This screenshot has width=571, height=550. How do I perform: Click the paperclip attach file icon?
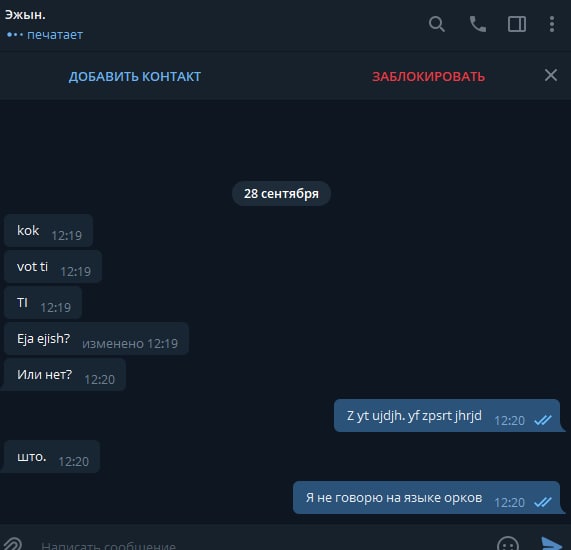pyautogui.click(x=12, y=544)
